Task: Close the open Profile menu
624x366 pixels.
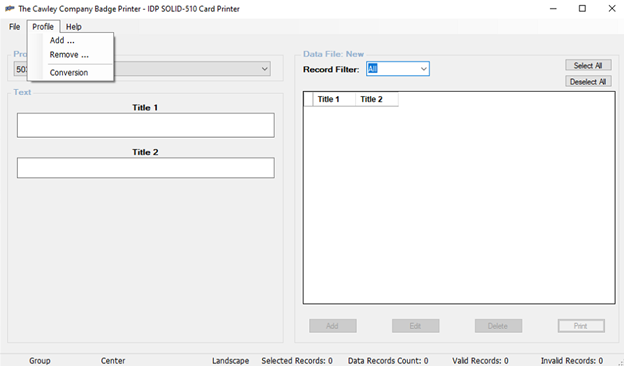Action: pos(43,27)
